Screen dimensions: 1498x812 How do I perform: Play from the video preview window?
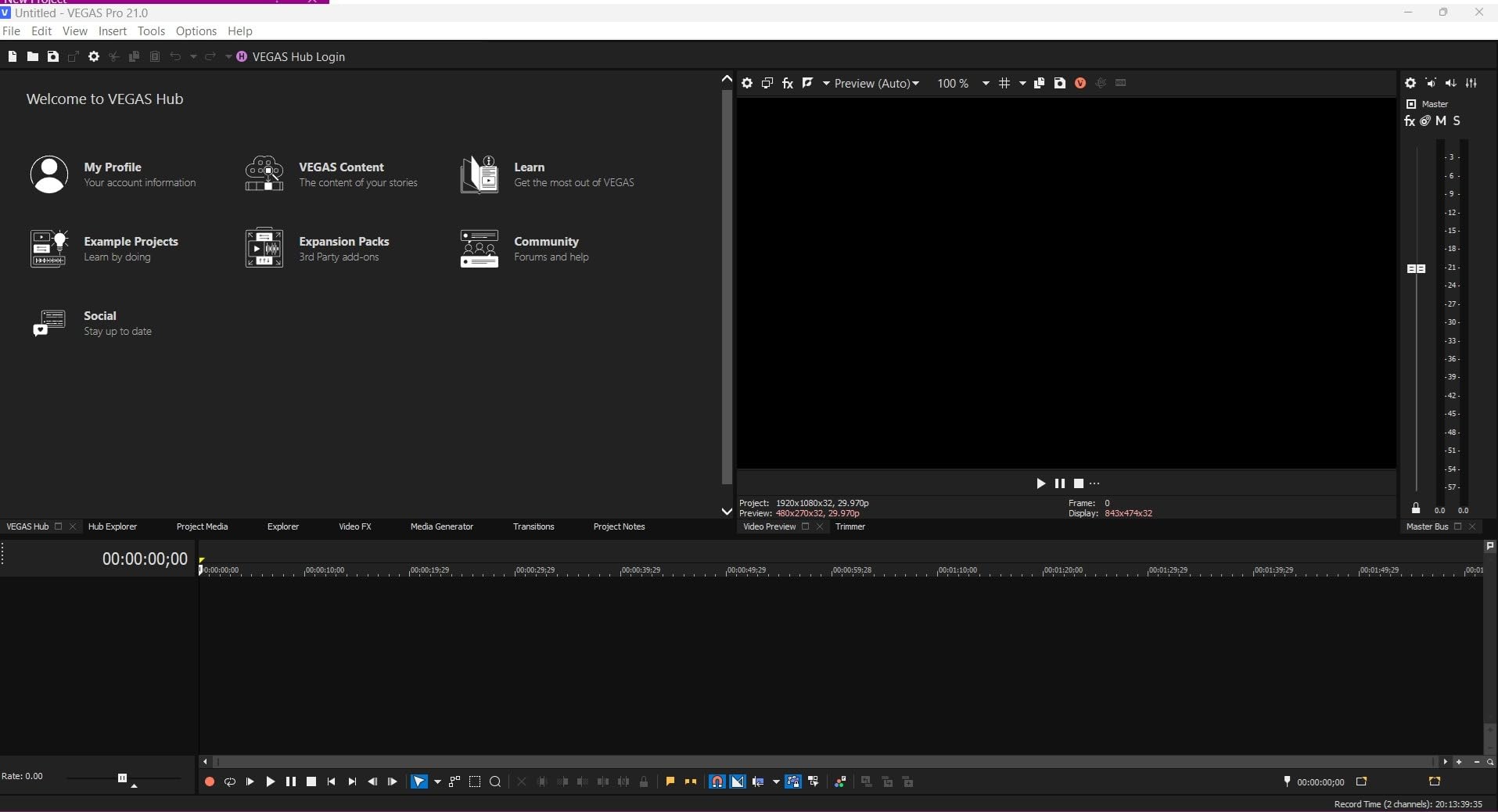pyautogui.click(x=1040, y=483)
